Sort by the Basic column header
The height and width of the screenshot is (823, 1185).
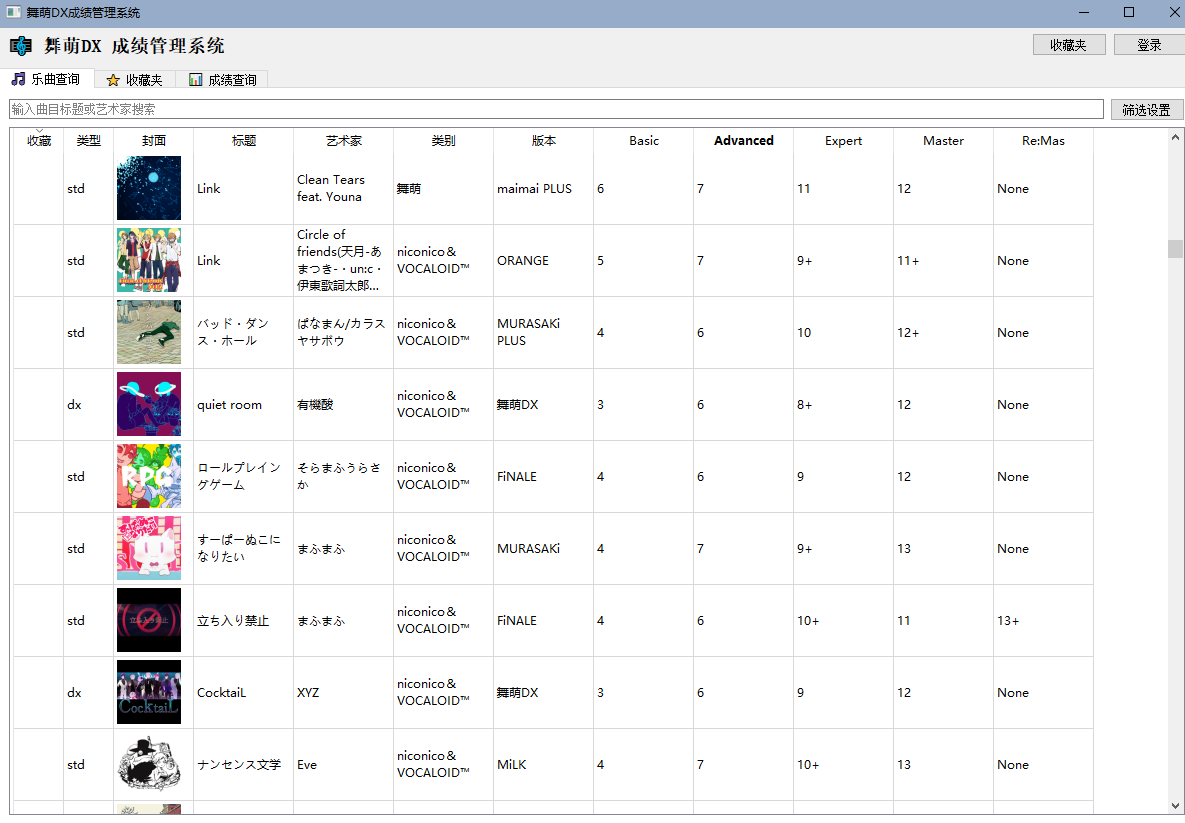(x=644, y=141)
